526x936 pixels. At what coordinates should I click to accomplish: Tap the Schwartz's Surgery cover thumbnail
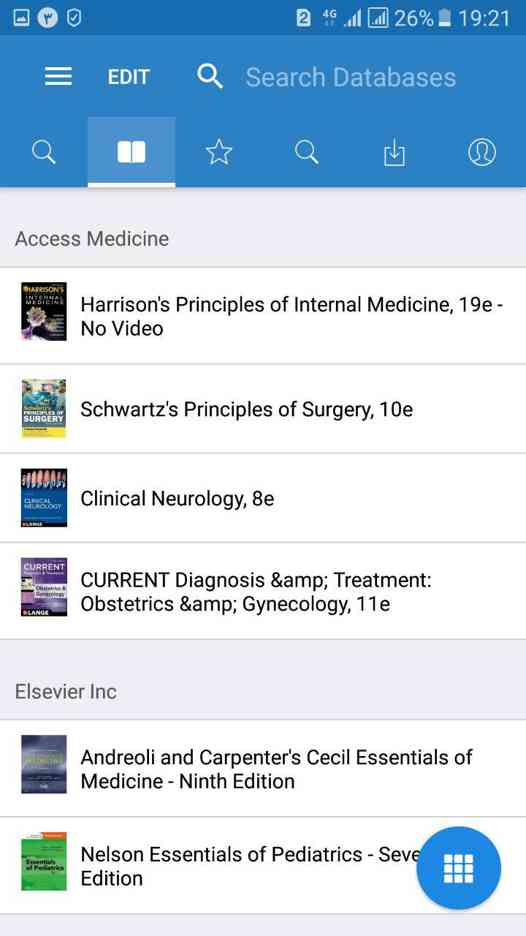pyautogui.click(x=44, y=408)
